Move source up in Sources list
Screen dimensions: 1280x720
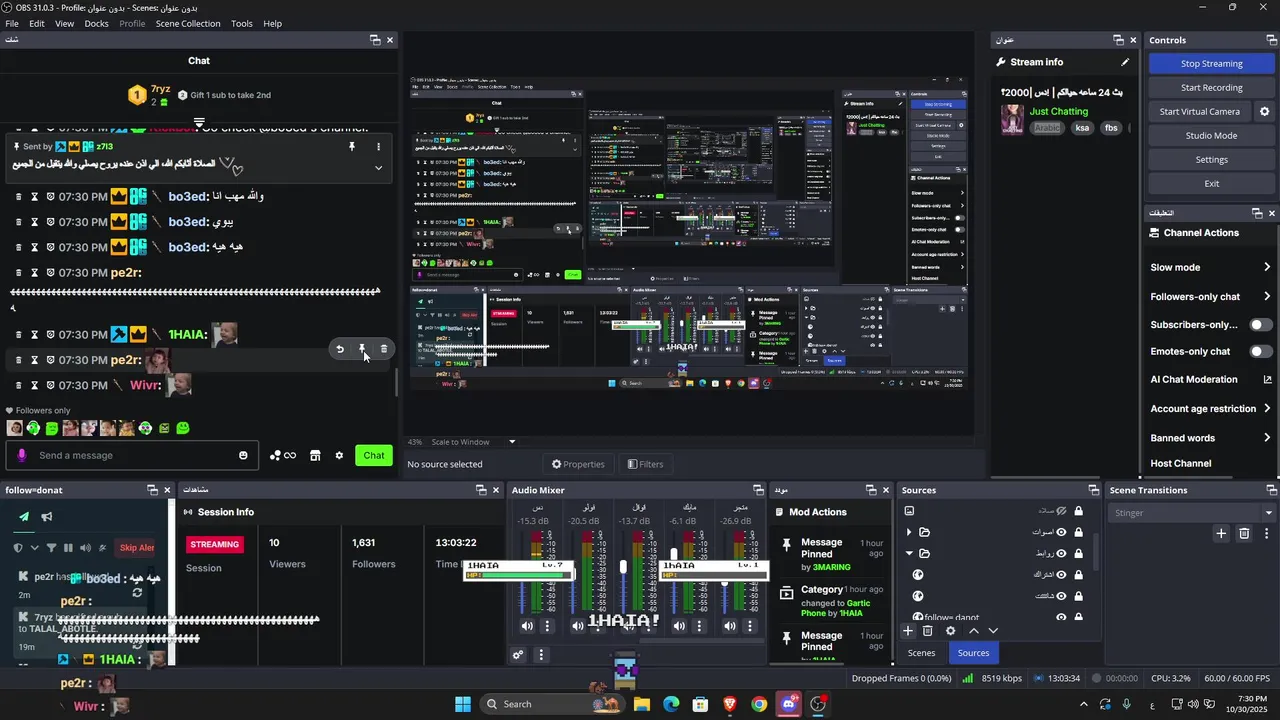tap(973, 631)
